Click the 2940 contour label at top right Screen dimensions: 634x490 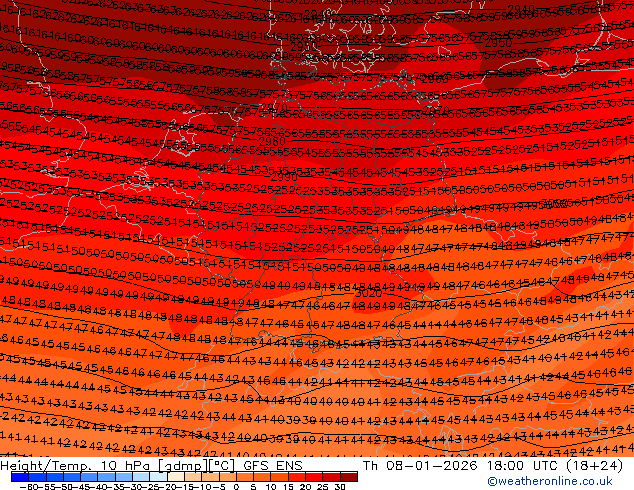[521, 9]
